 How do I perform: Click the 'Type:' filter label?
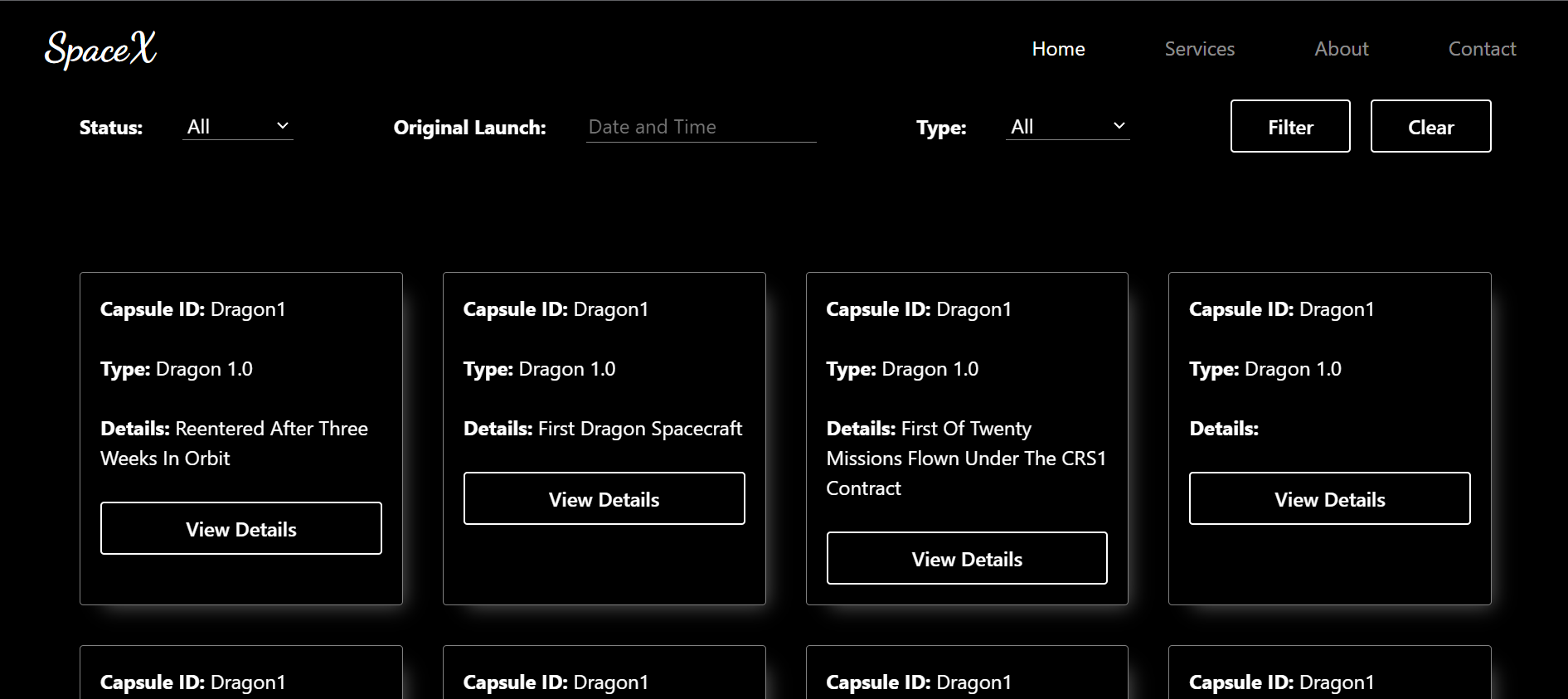click(x=941, y=128)
